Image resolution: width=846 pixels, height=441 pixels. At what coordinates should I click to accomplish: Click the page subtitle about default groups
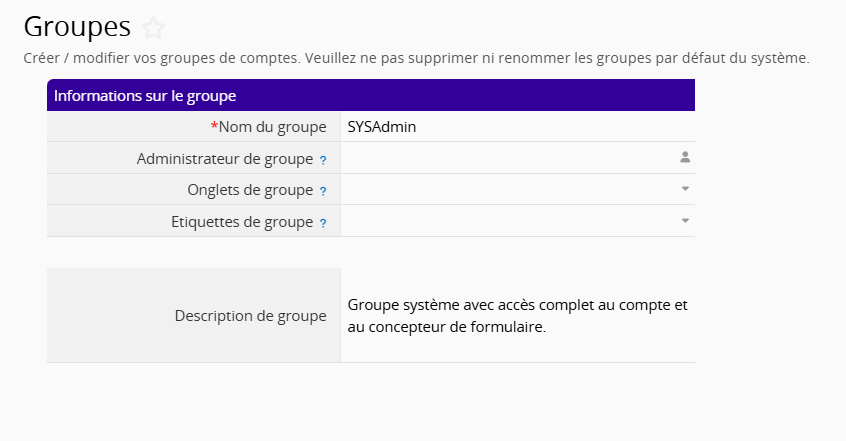[417, 58]
